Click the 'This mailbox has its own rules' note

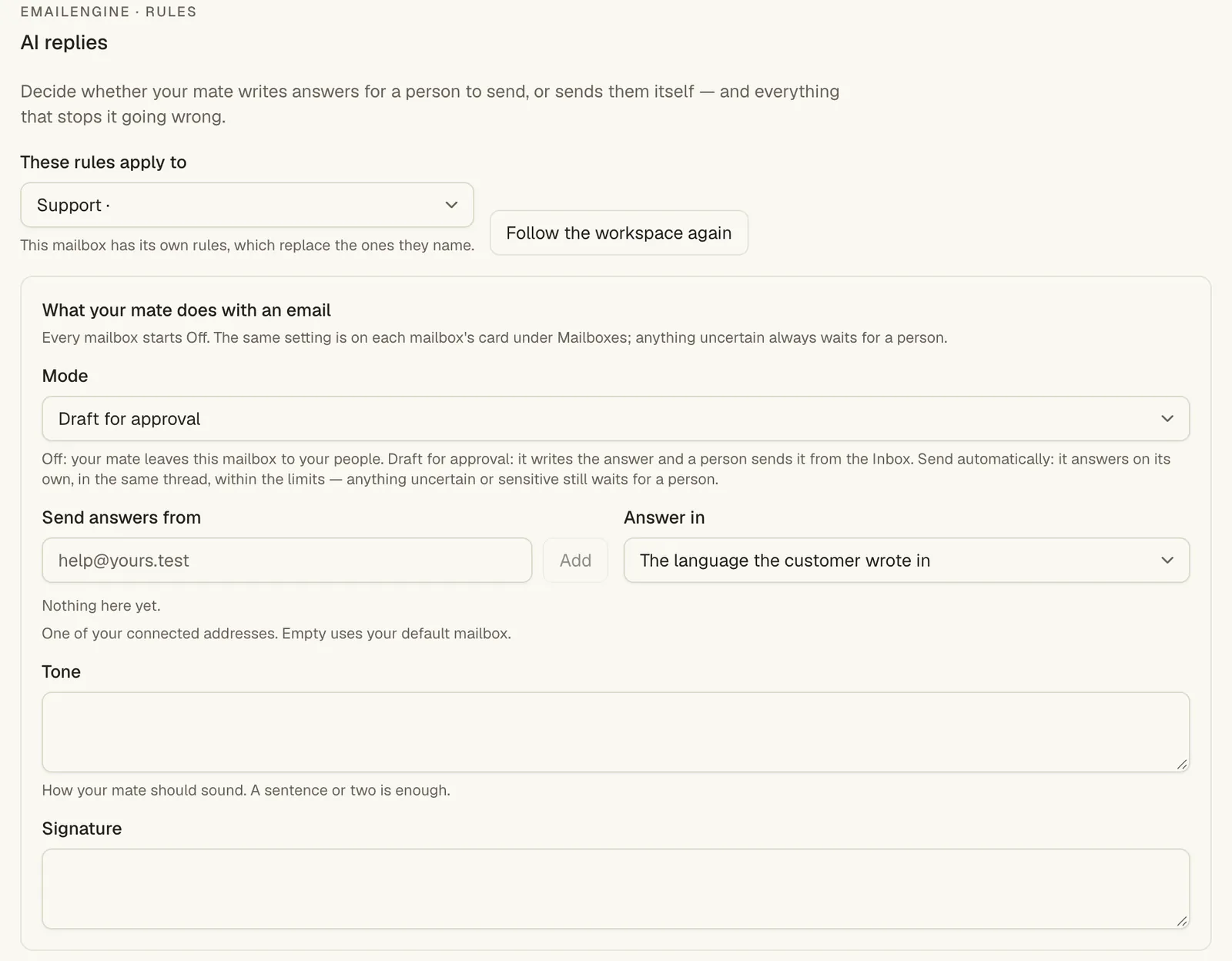click(x=247, y=246)
